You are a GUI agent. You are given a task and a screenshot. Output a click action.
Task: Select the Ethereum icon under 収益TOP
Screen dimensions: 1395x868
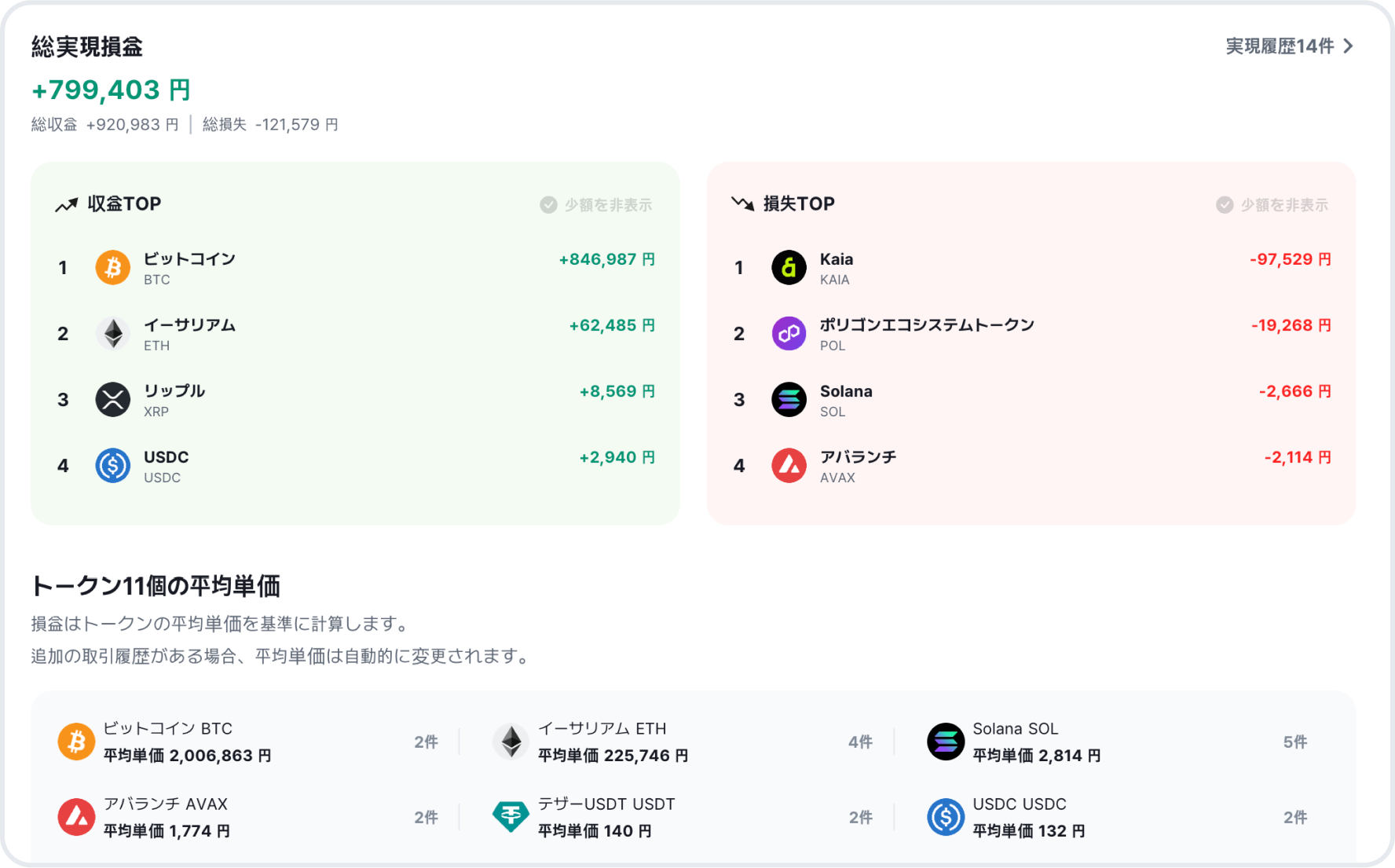point(112,333)
